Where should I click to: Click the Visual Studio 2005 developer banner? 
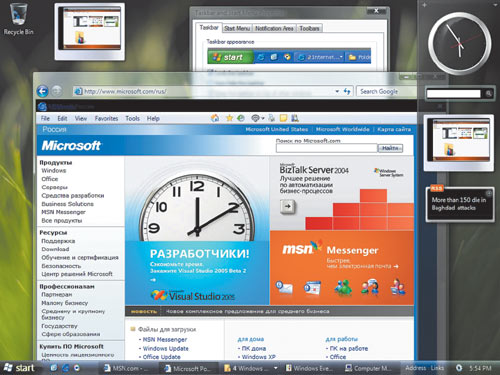pos(197,231)
